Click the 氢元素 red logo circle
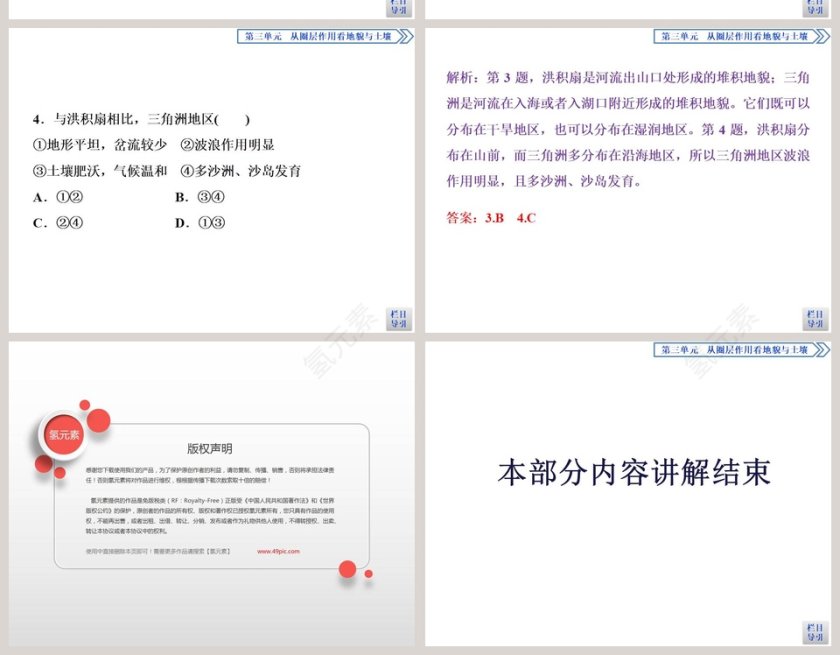 [x=65, y=434]
